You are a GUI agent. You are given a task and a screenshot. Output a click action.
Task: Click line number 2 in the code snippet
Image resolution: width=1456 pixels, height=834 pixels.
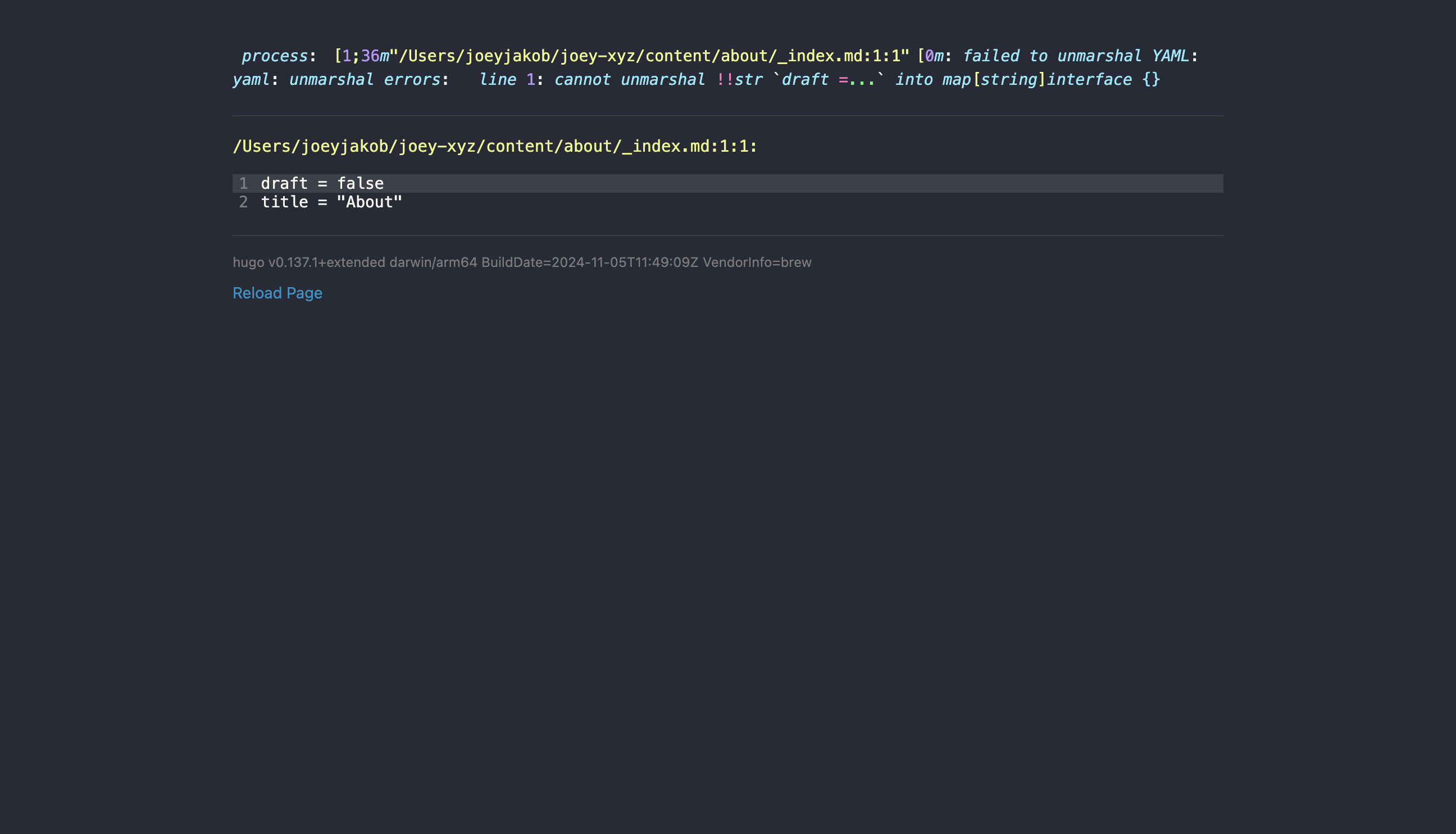243,202
